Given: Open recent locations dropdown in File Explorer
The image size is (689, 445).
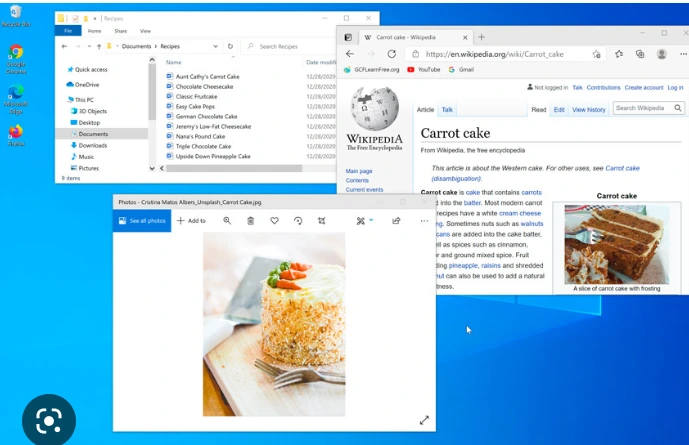Looking at the screenshot, I should [89, 46].
